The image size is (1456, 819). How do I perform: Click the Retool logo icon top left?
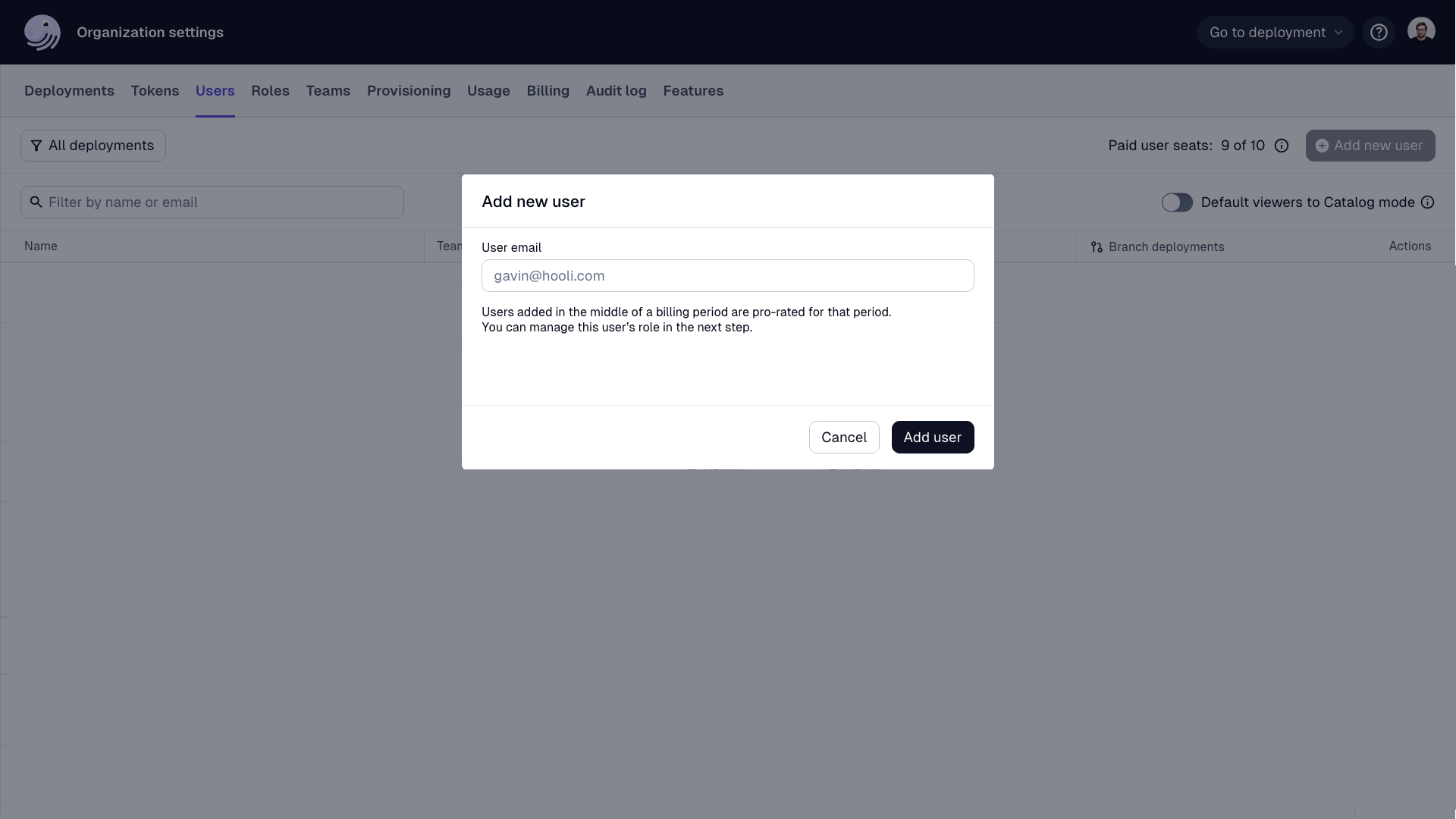[x=42, y=32]
